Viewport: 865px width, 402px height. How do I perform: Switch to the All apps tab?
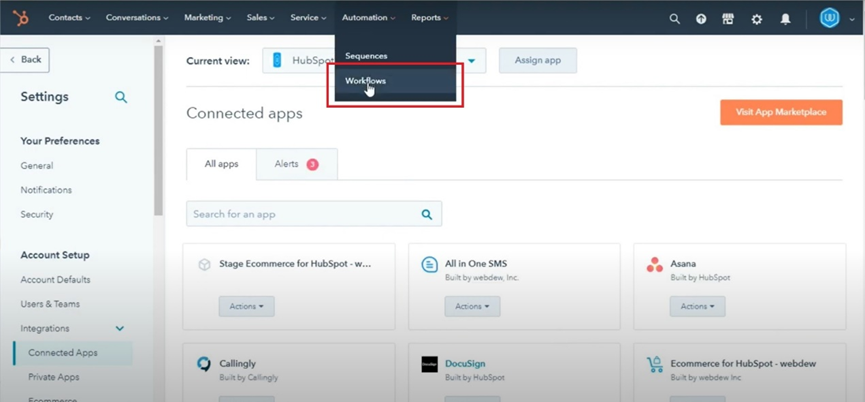pyautogui.click(x=221, y=164)
